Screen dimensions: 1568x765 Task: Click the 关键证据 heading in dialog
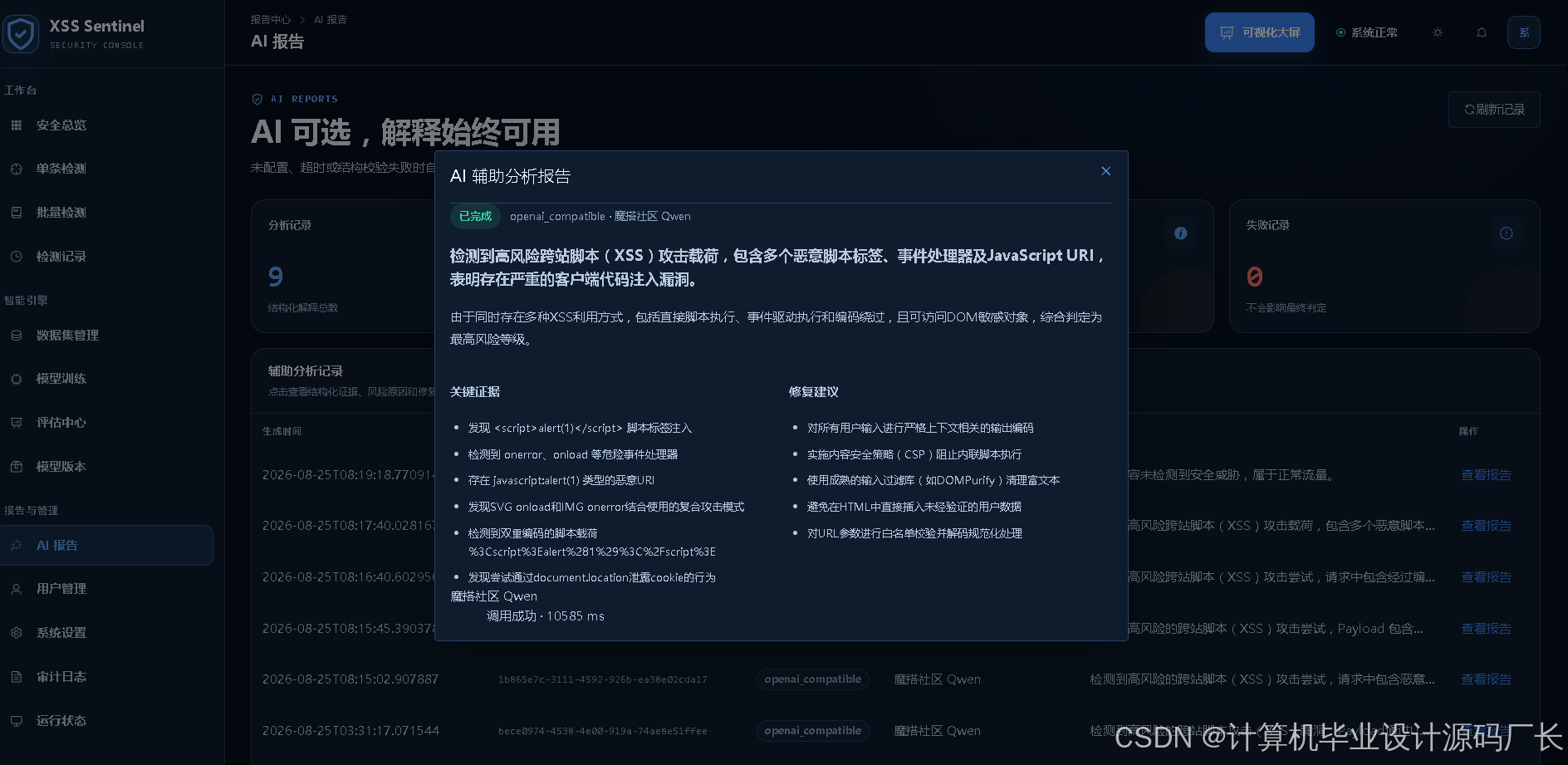click(475, 392)
